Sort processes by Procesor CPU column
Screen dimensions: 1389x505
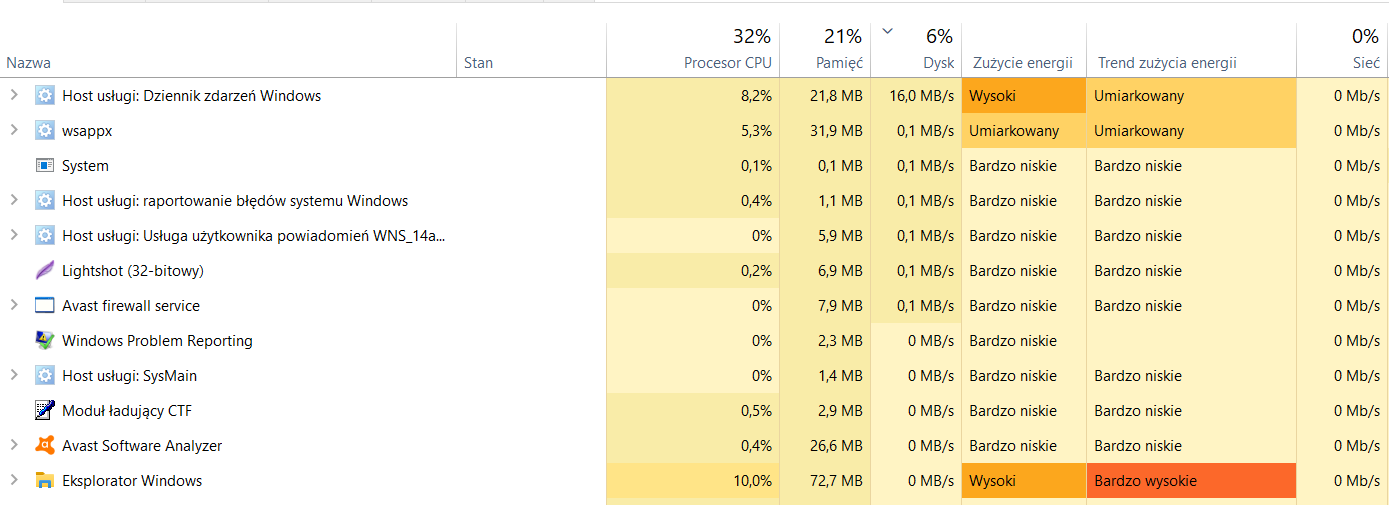(x=727, y=62)
